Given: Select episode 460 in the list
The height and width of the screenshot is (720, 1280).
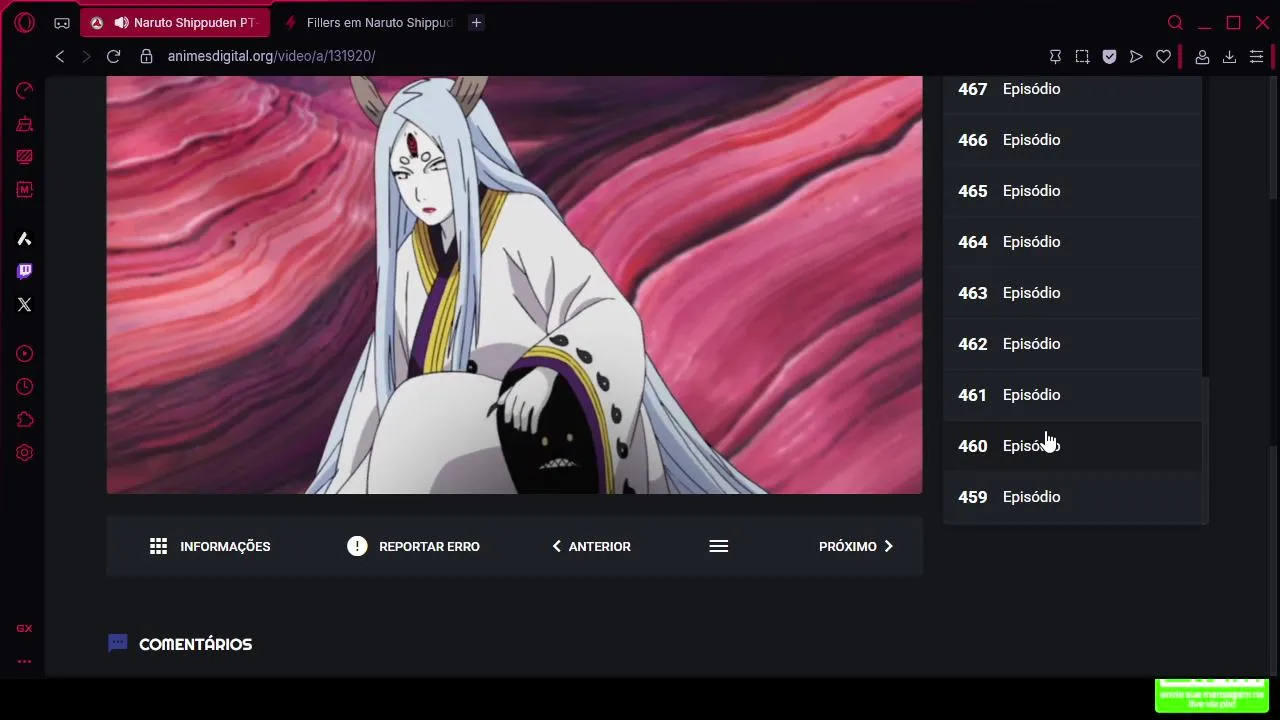Looking at the screenshot, I should tap(1072, 446).
